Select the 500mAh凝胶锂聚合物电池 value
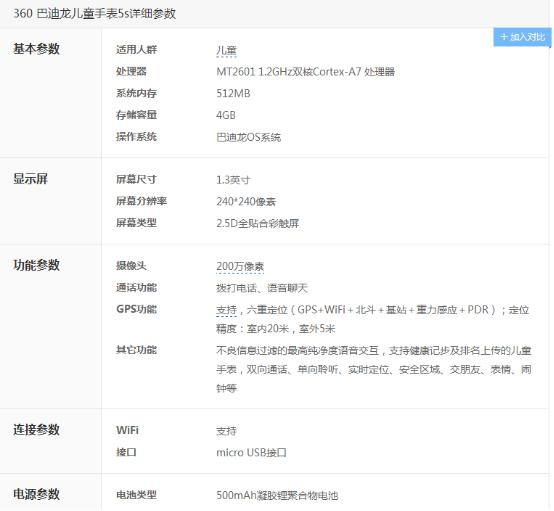 tap(277, 495)
